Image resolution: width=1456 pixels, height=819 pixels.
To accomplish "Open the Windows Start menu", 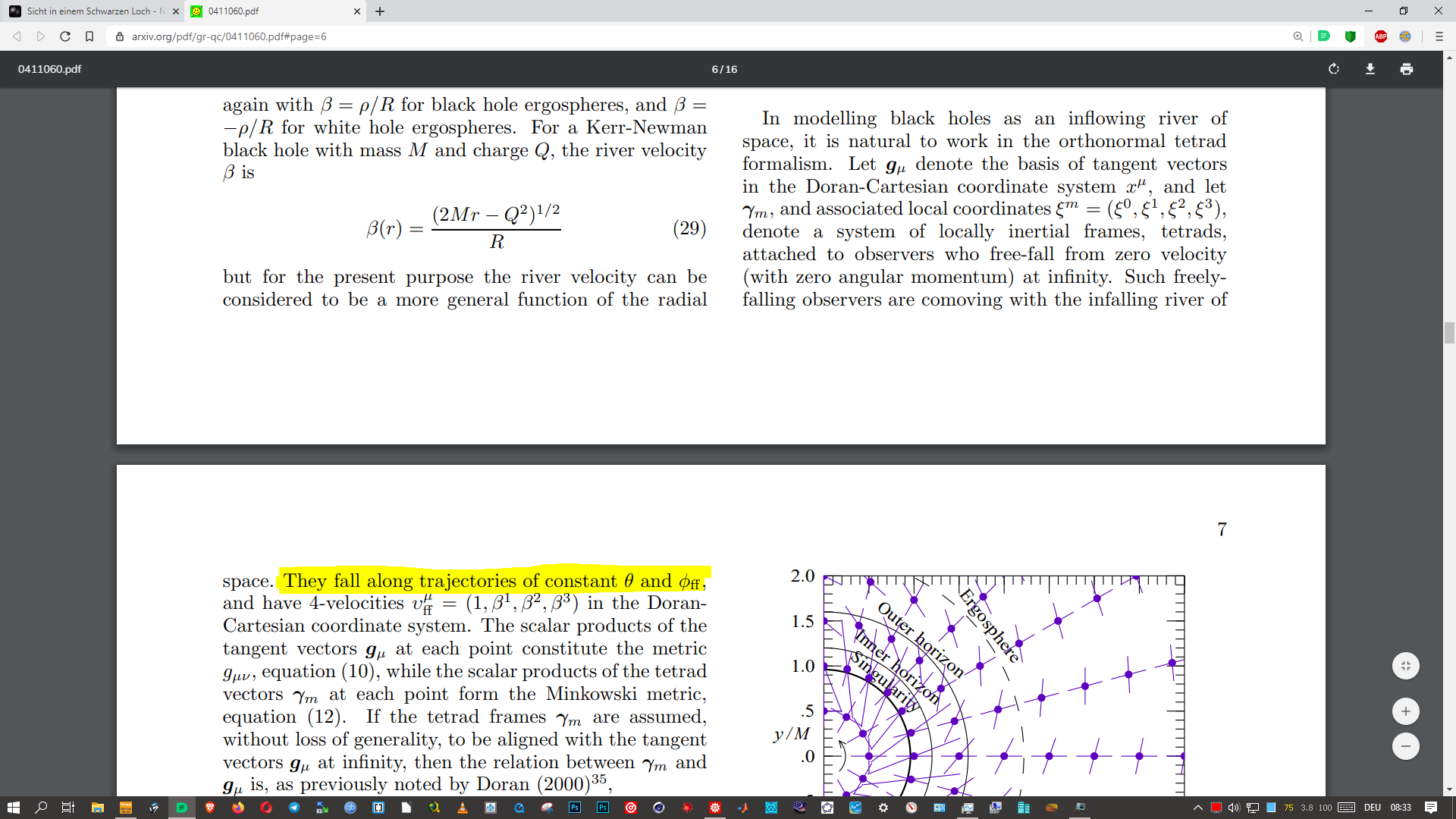I will (13, 808).
